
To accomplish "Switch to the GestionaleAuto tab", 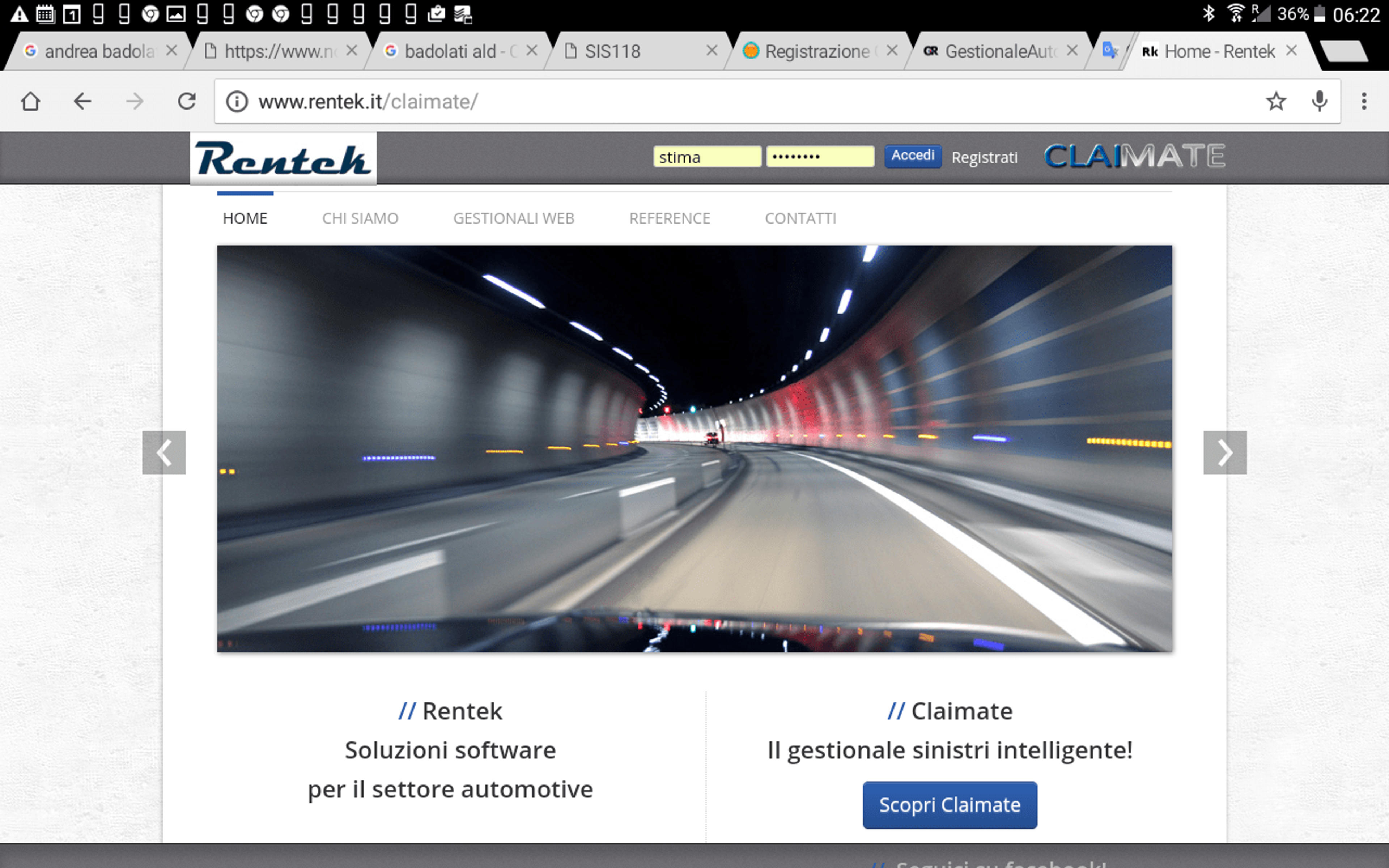I will 1001,52.
